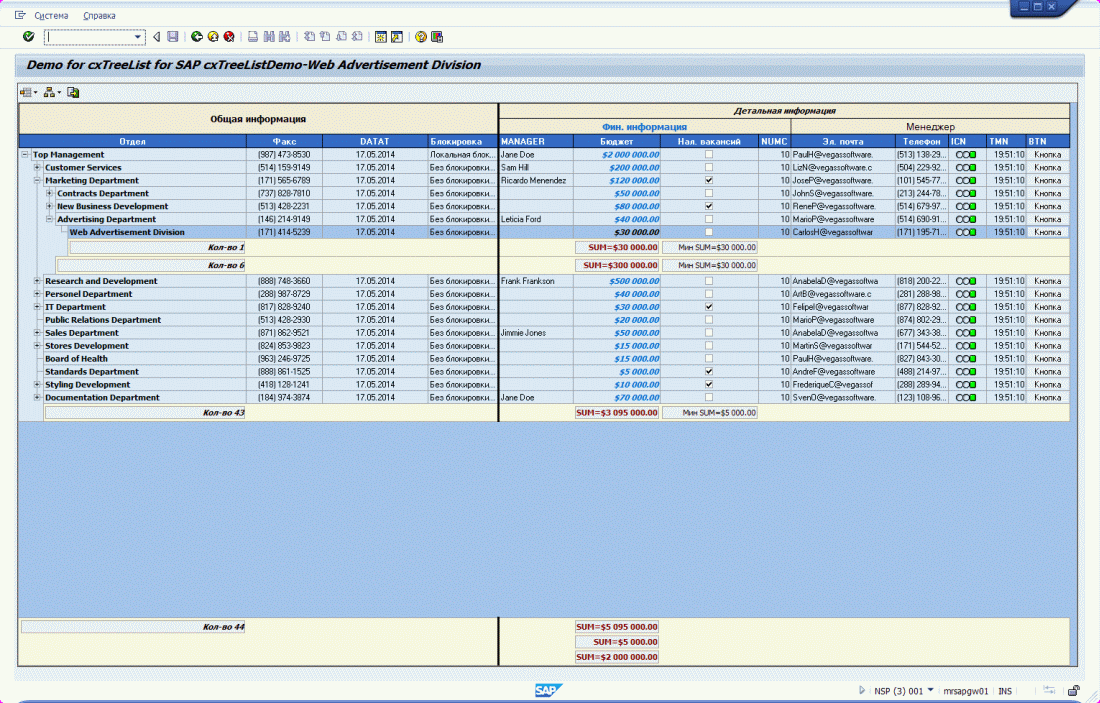Uncheck vacancy checkbox for Standards Department

(x=709, y=371)
